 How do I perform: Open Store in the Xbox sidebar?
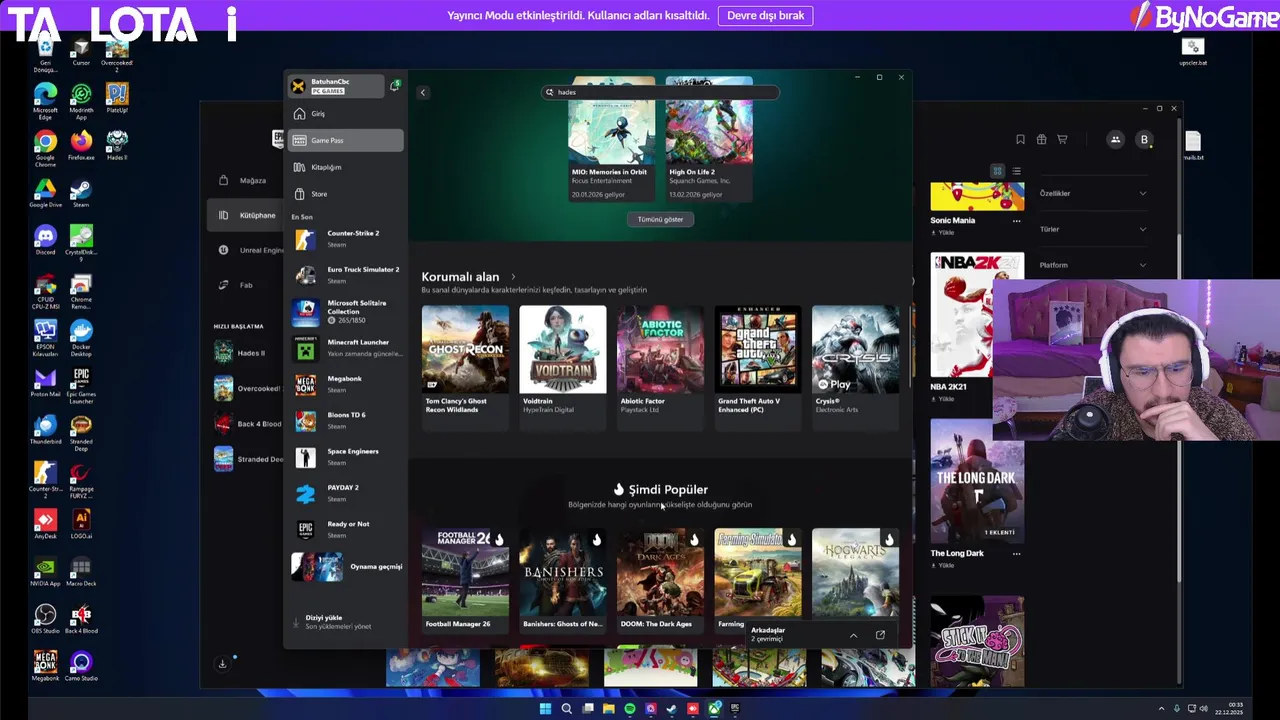point(345,194)
